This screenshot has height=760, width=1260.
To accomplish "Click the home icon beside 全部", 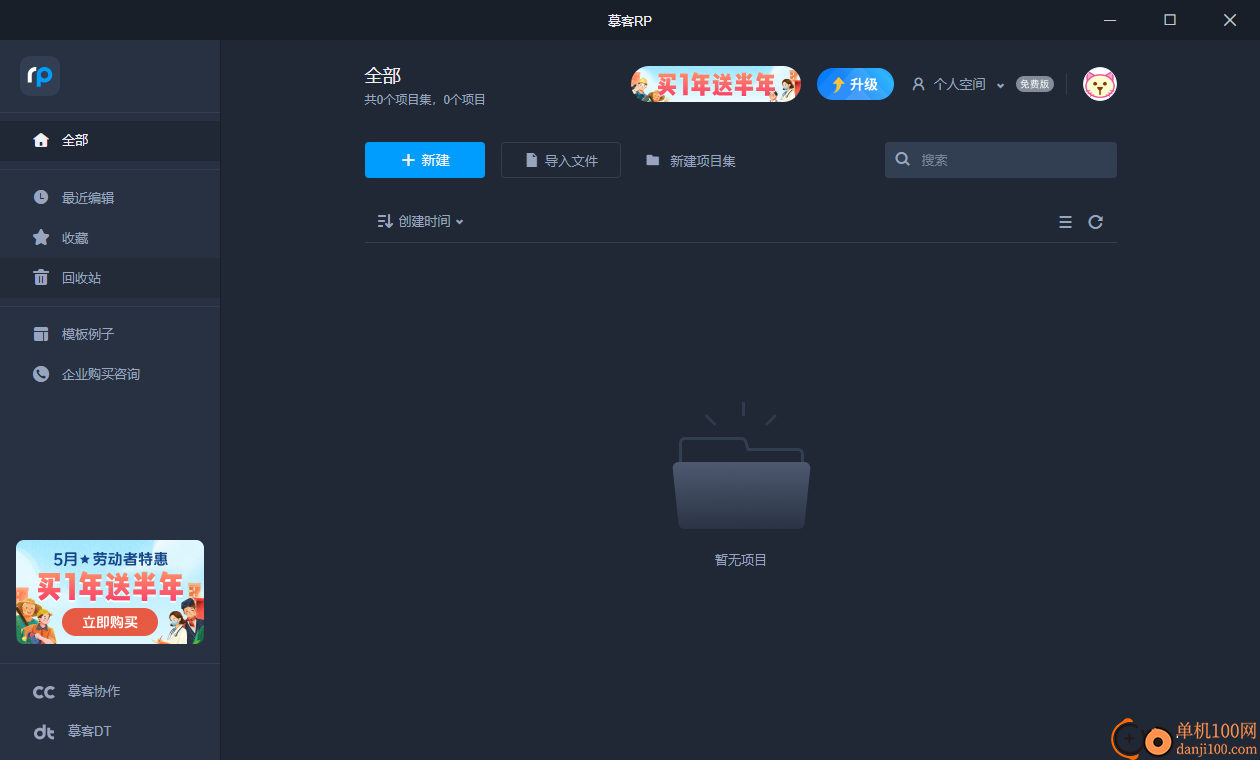I will pos(41,140).
